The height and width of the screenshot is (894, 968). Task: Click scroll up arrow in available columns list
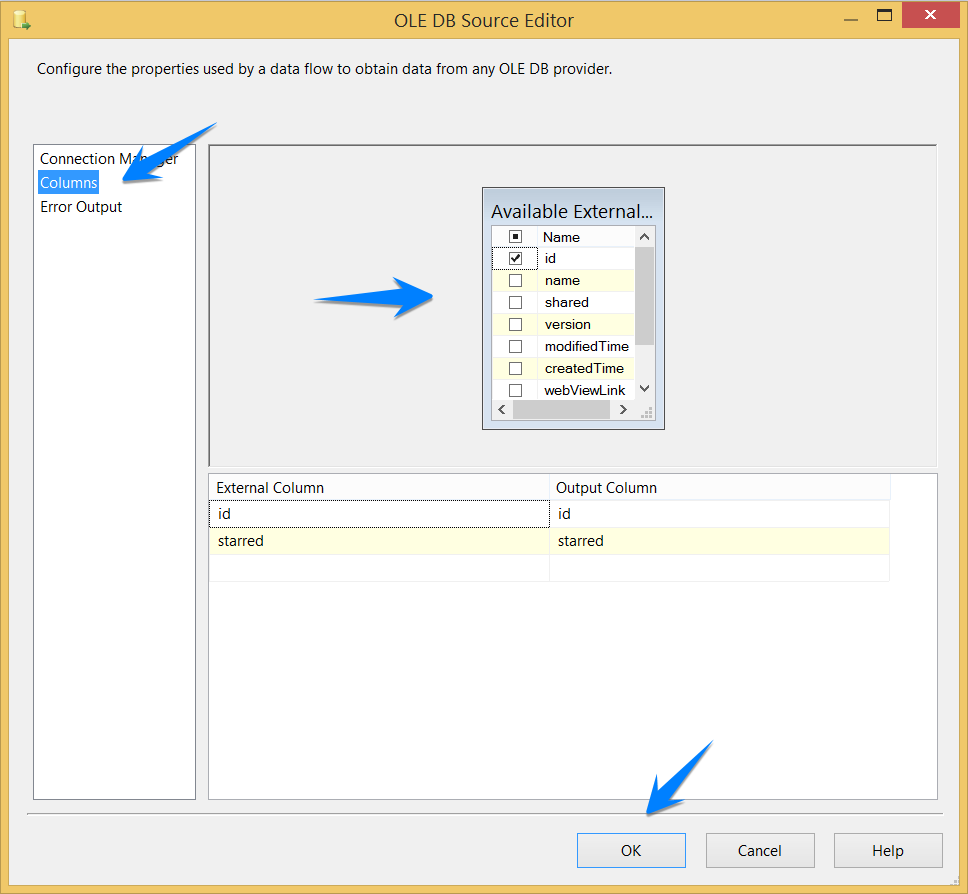coord(645,237)
